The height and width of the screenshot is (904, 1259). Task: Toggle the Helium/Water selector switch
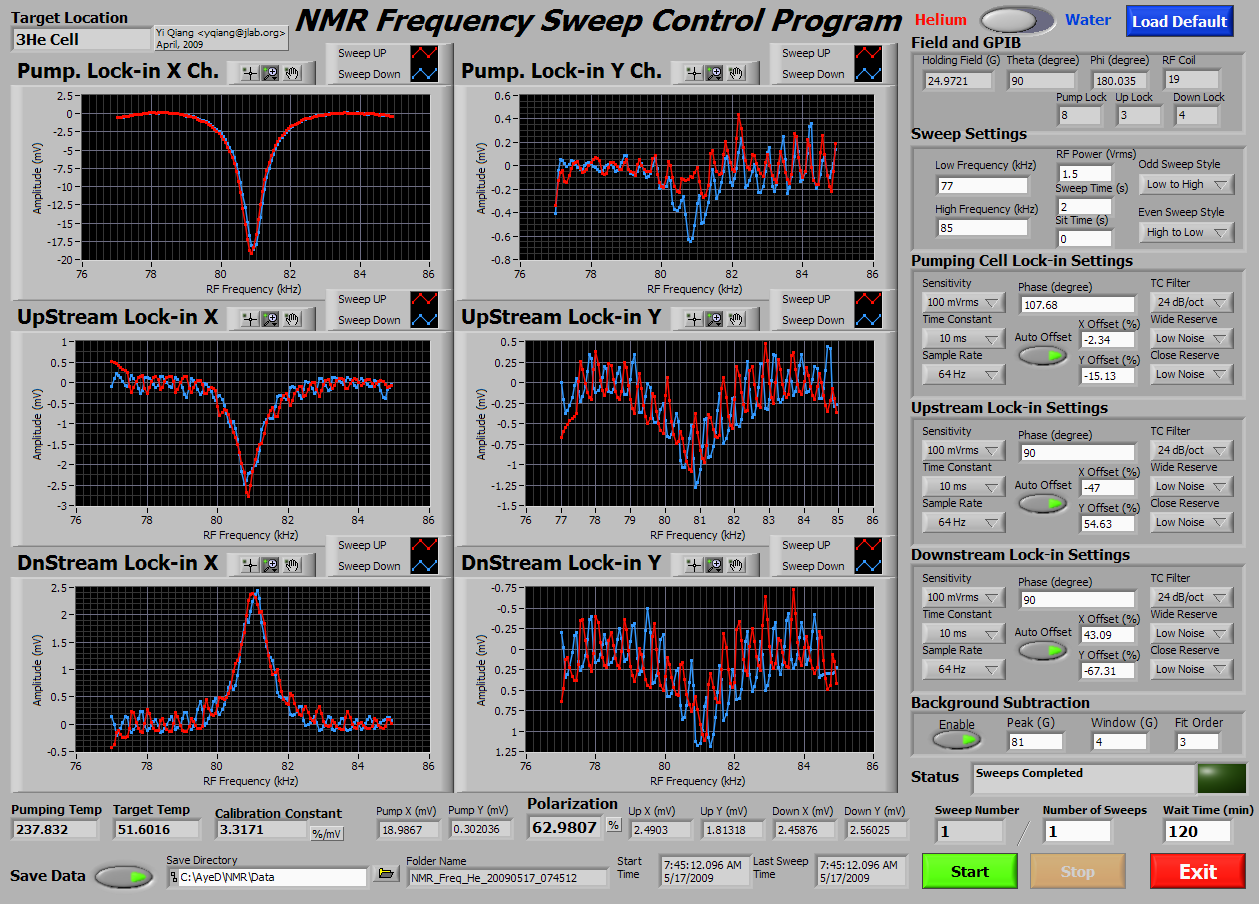click(x=1017, y=20)
